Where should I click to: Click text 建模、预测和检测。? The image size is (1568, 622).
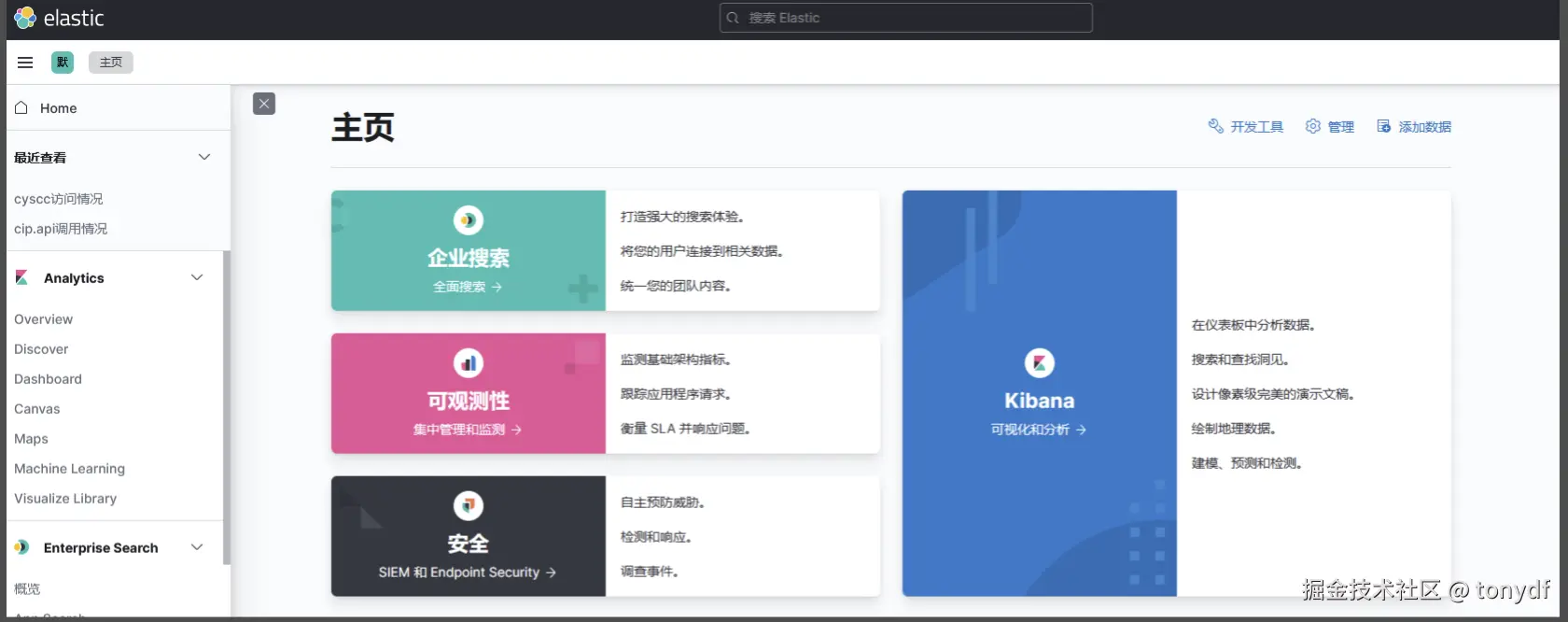tap(1247, 463)
